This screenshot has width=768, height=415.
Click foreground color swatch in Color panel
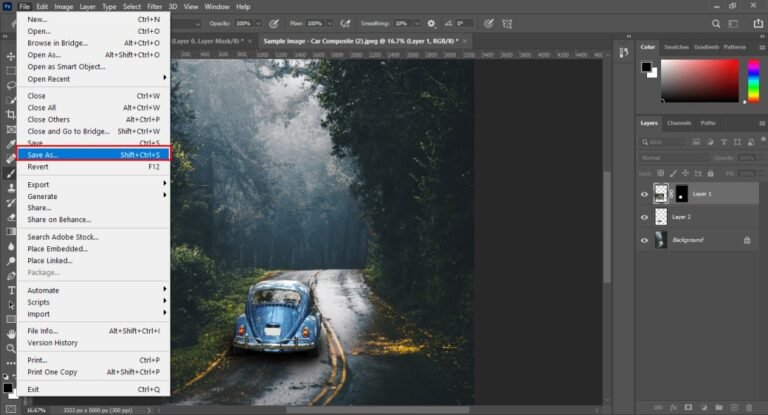tap(647, 67)
